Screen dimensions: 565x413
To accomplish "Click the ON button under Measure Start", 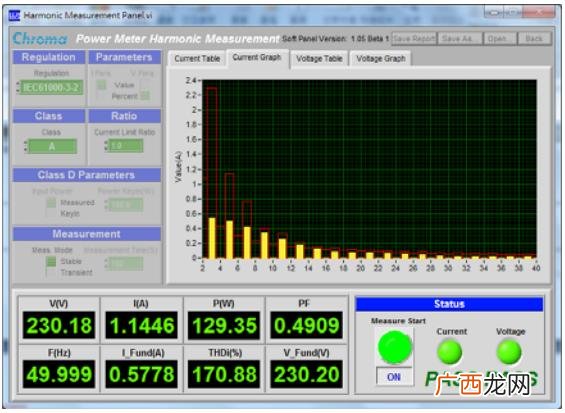I will click(394, 377).
